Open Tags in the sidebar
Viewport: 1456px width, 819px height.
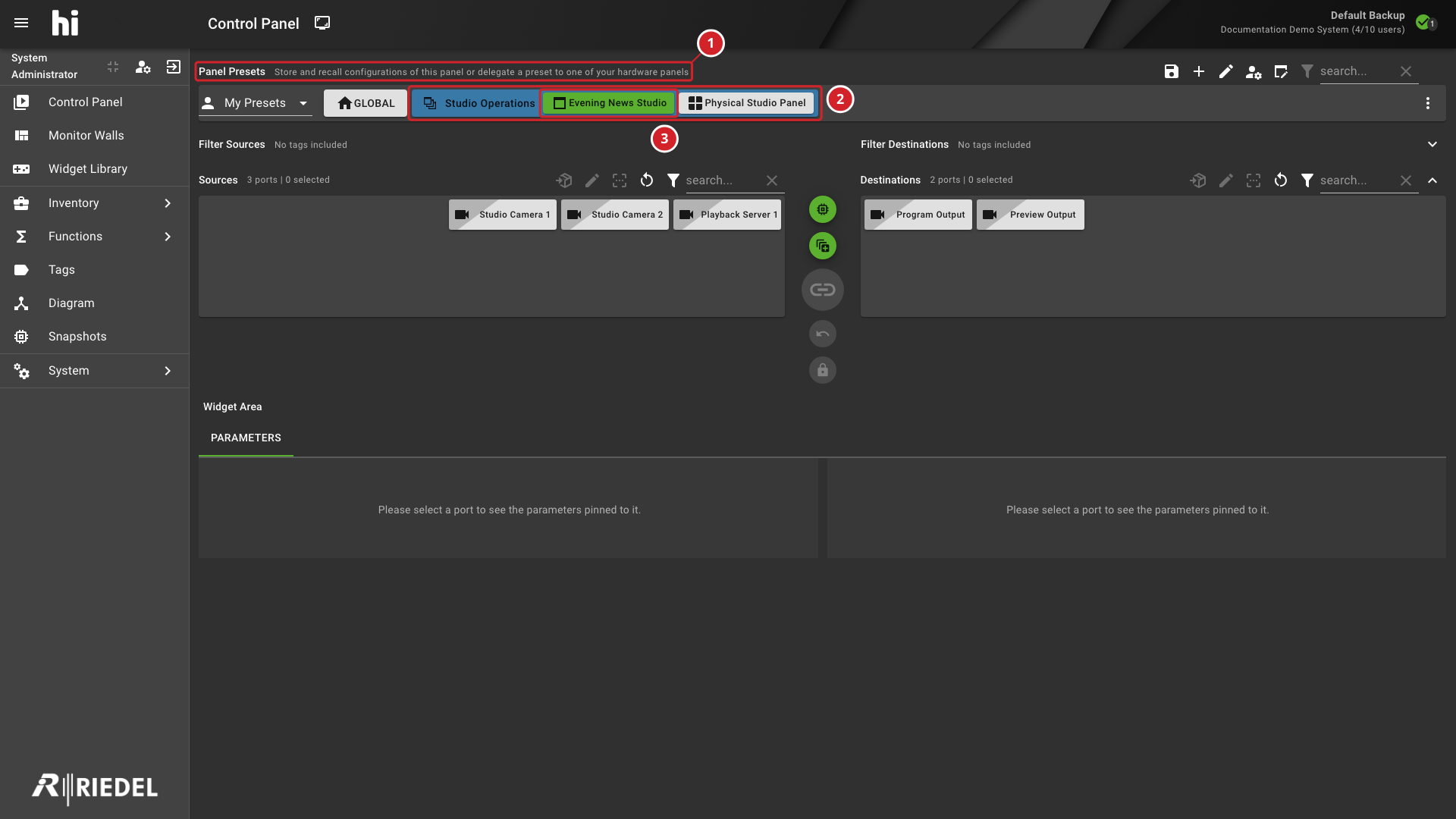[x=95, y=270]
